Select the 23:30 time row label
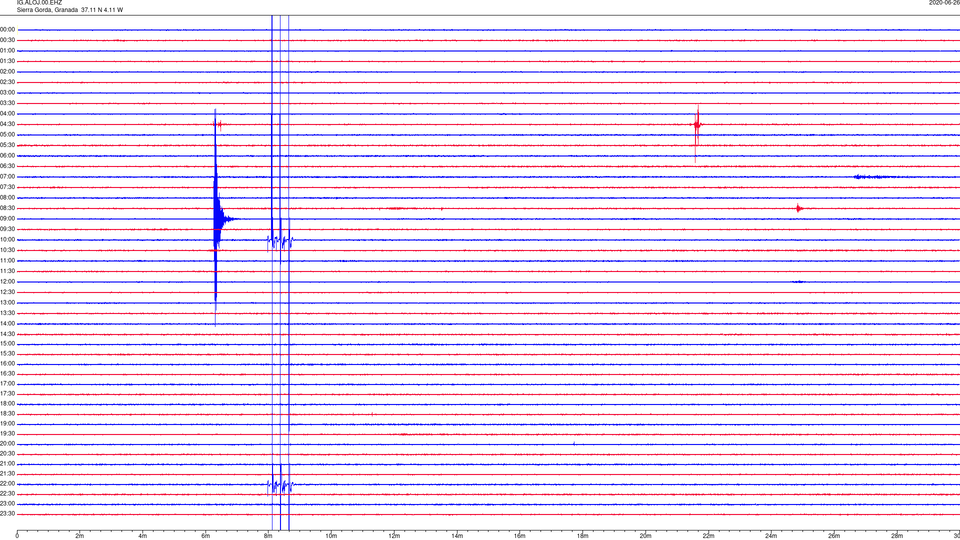 click(x=8, y=514)
